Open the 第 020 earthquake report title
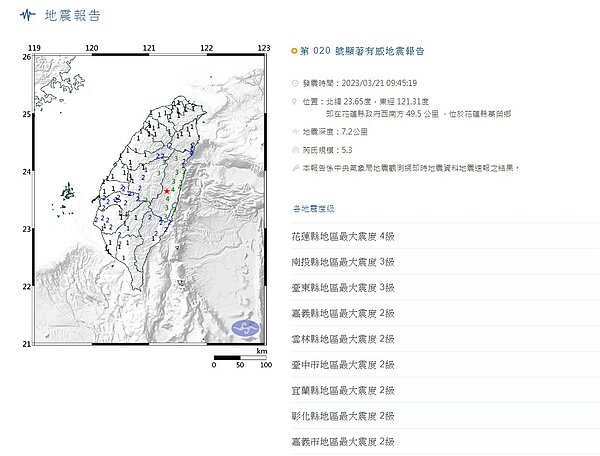The image size is (600, 456). [362, 51]
